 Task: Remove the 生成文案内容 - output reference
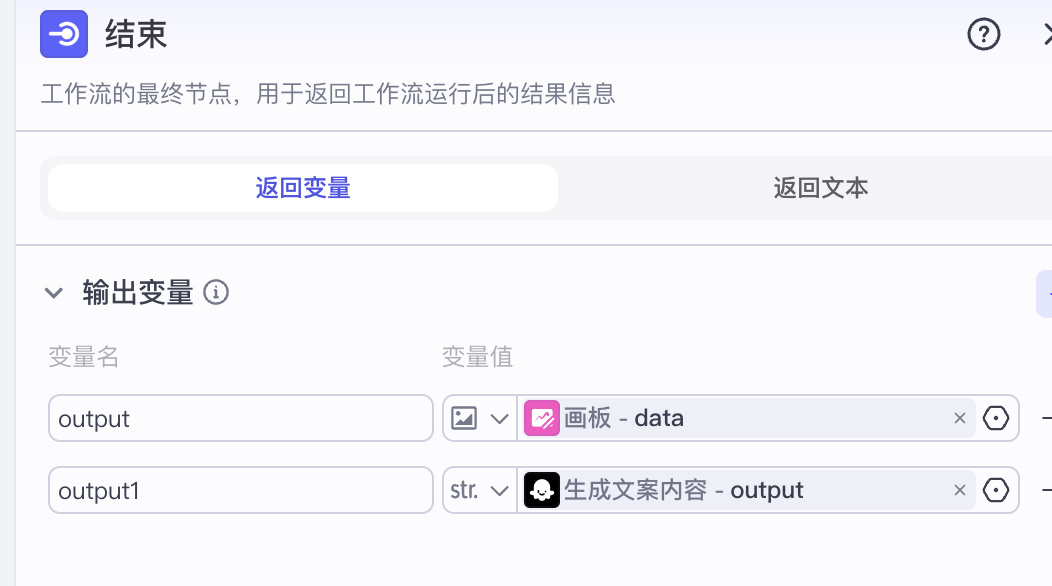point(960,490)
